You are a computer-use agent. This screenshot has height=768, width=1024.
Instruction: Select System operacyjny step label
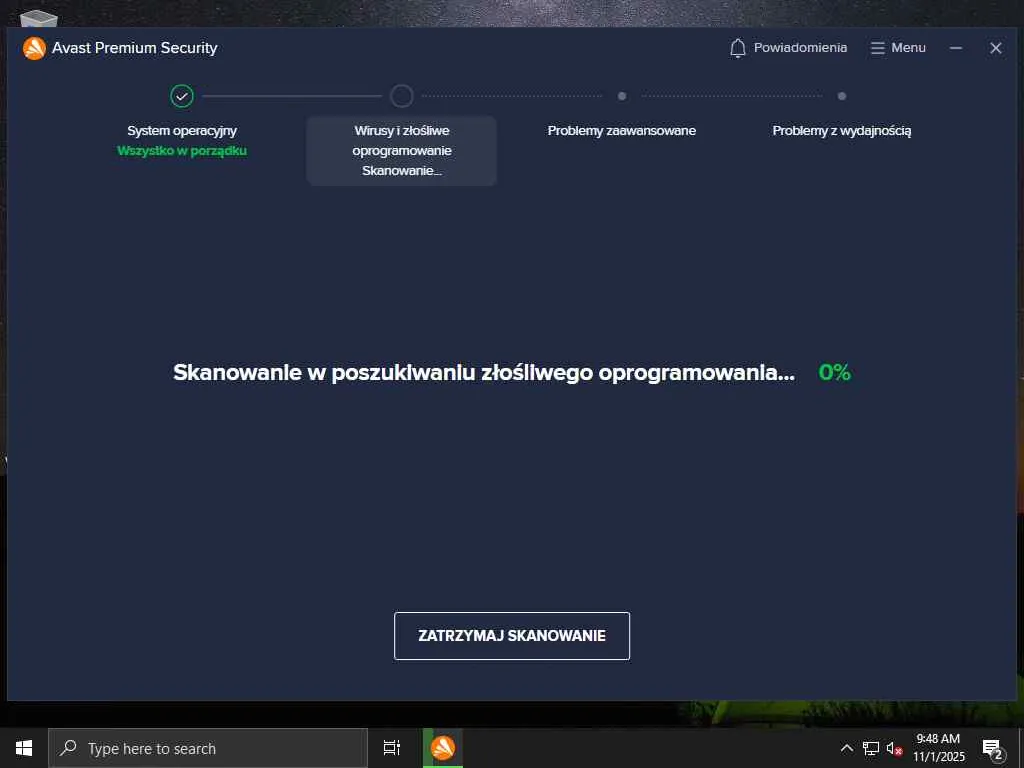(x=182, y=131)
